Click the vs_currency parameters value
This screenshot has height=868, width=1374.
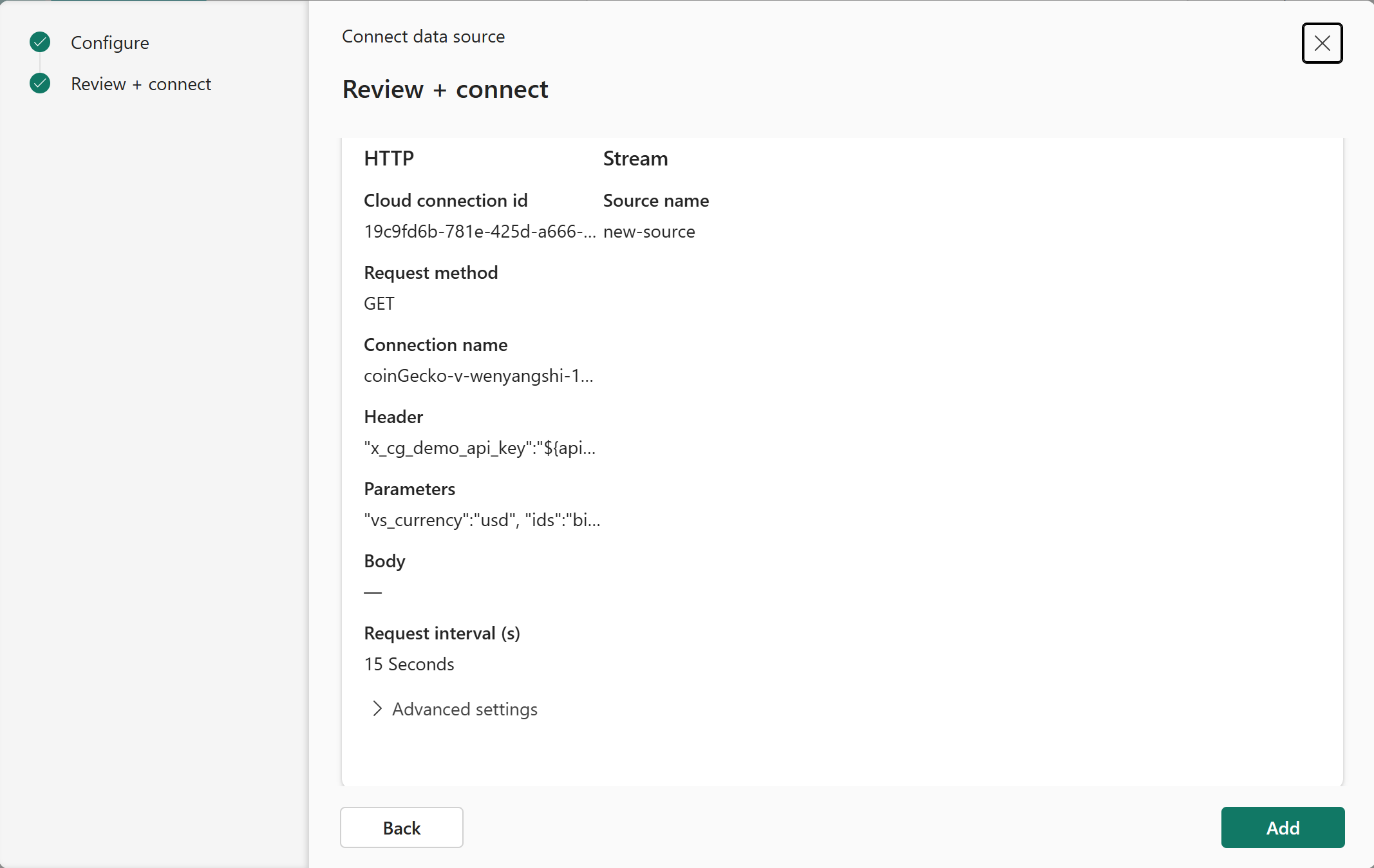coord(482,520)
